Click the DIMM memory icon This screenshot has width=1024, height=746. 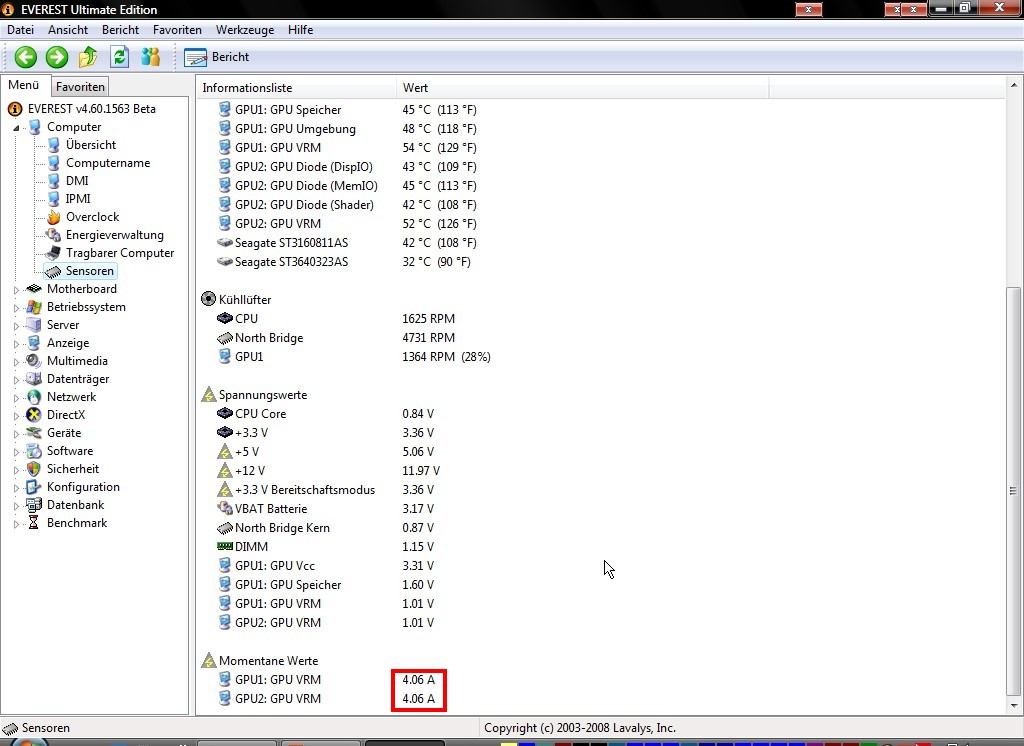(225, 546)
